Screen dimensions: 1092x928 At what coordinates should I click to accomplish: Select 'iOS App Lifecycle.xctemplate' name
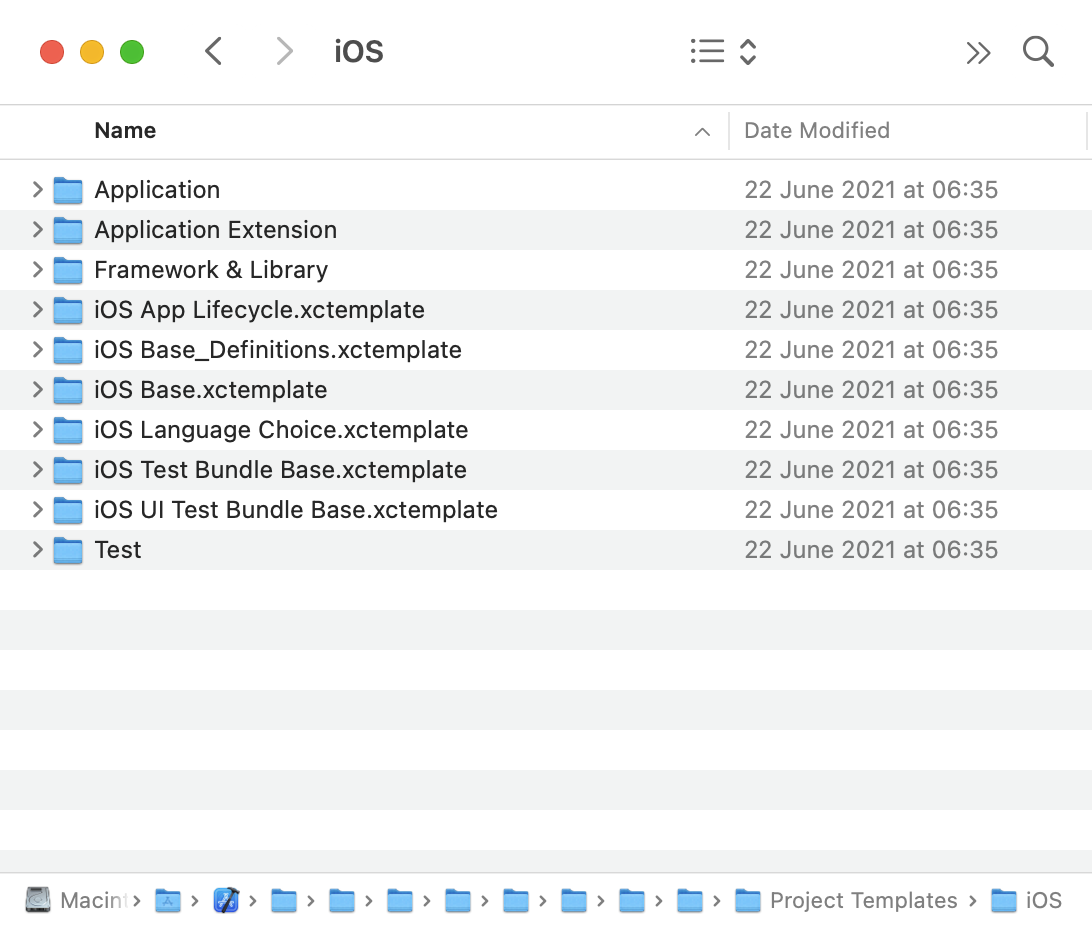tap(259, 310)
